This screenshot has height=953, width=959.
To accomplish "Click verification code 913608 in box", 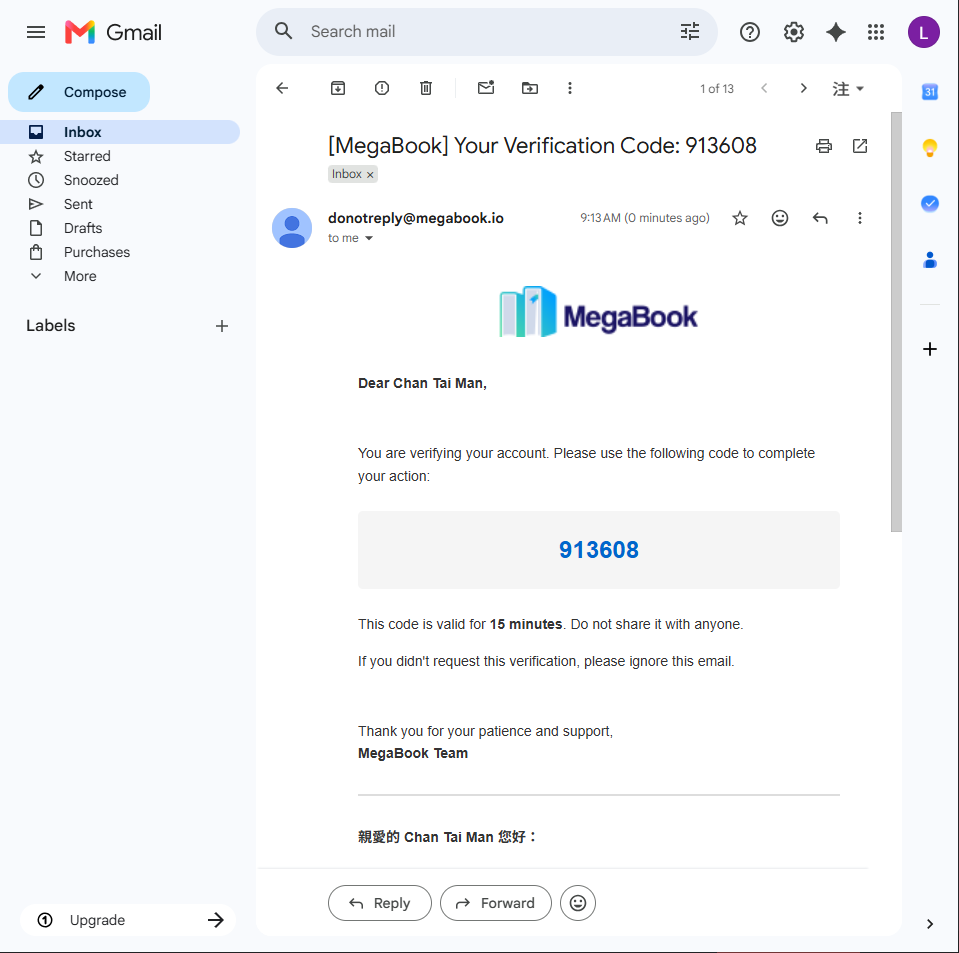I will point(599,550).
